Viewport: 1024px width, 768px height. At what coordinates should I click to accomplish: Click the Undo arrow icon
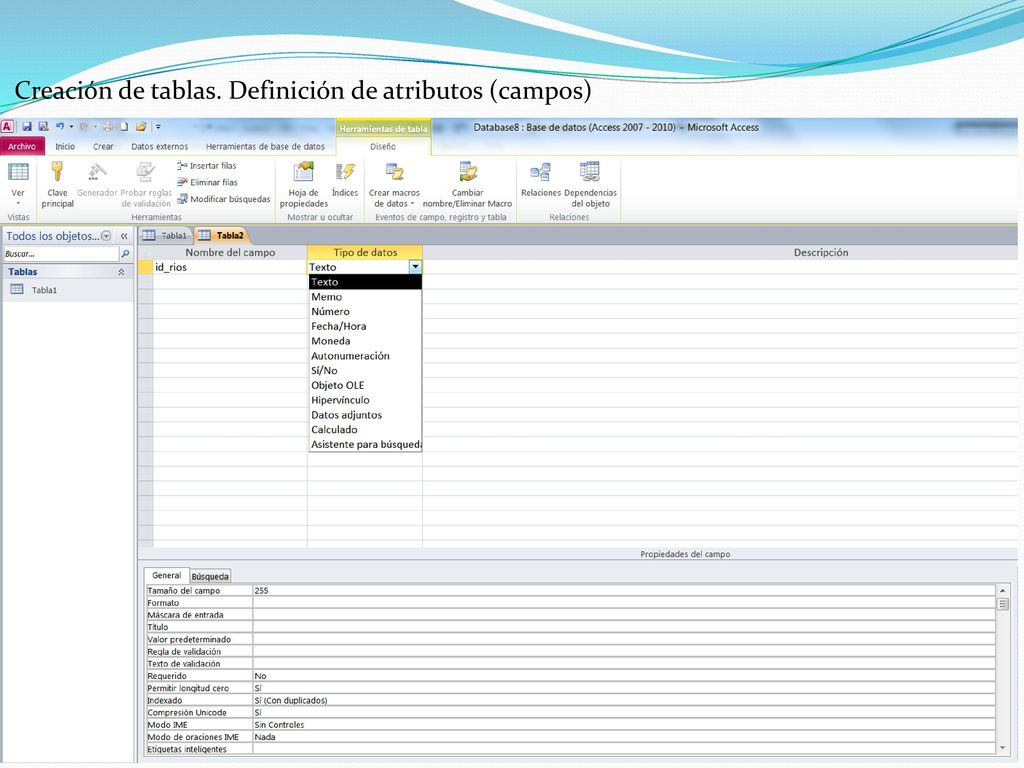point(60,127)
